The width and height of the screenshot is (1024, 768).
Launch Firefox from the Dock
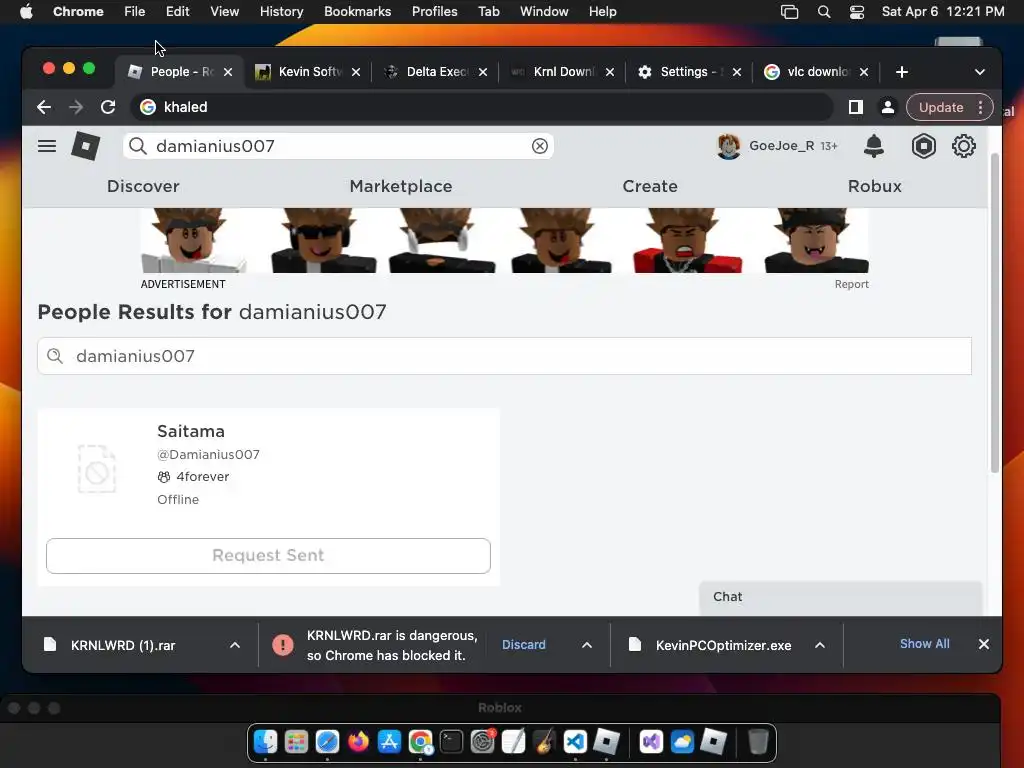coord(358,742)
